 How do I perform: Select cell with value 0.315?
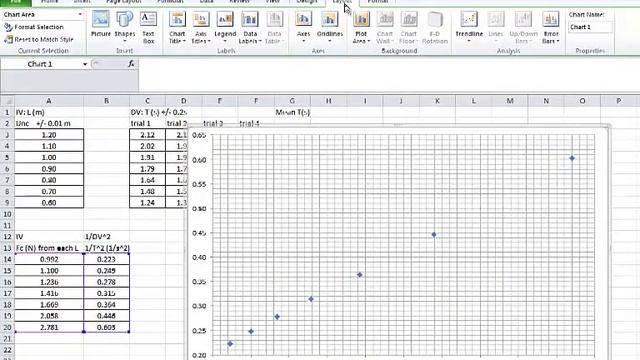point(107,293)
